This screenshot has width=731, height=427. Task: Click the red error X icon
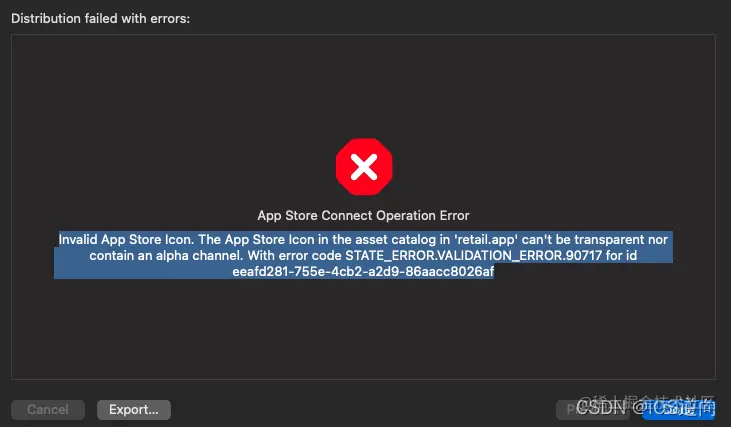pyautogui.click(x=364, y=167)
